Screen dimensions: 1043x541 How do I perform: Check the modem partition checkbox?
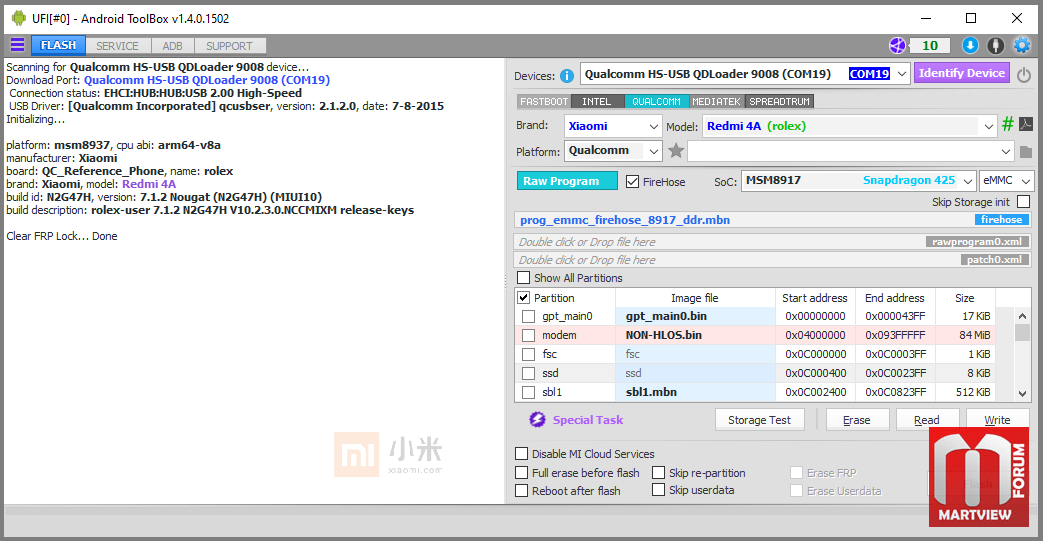pyautogui.click(x=528, y=335)
